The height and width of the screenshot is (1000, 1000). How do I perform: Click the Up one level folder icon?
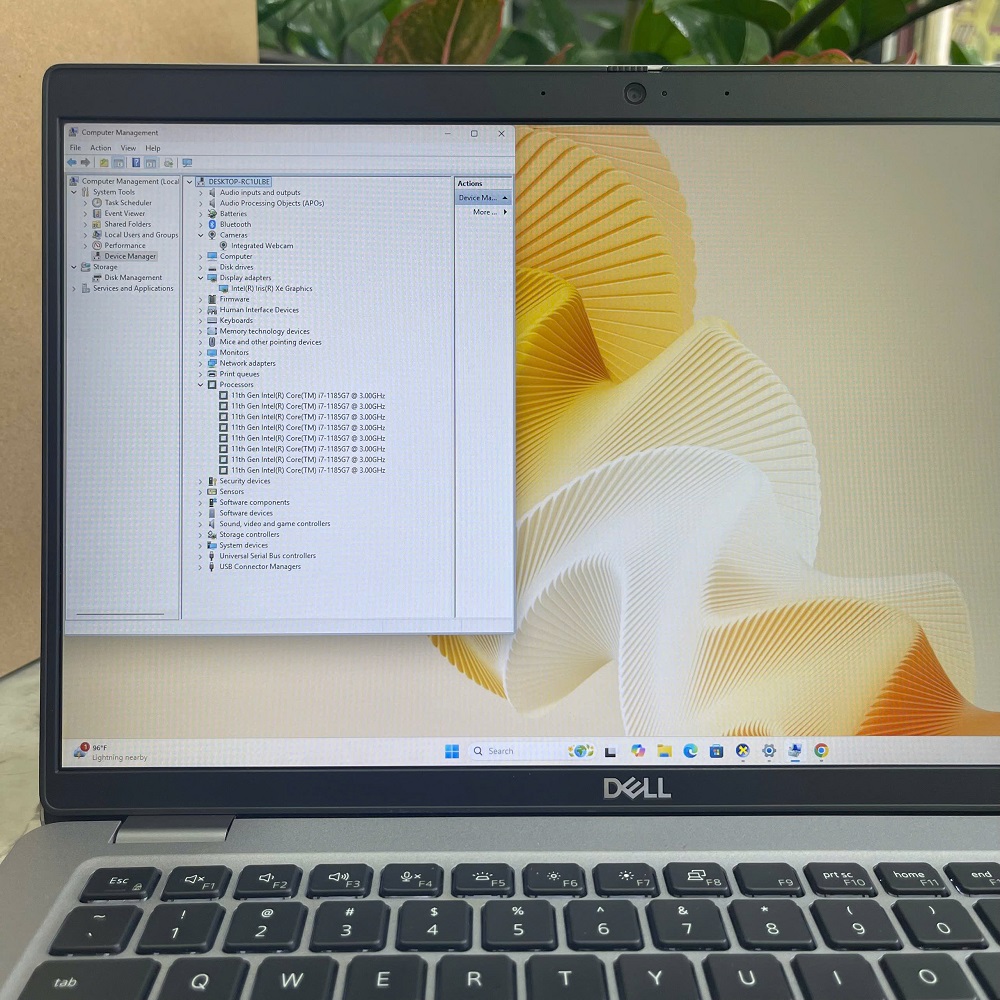[104, 163]
